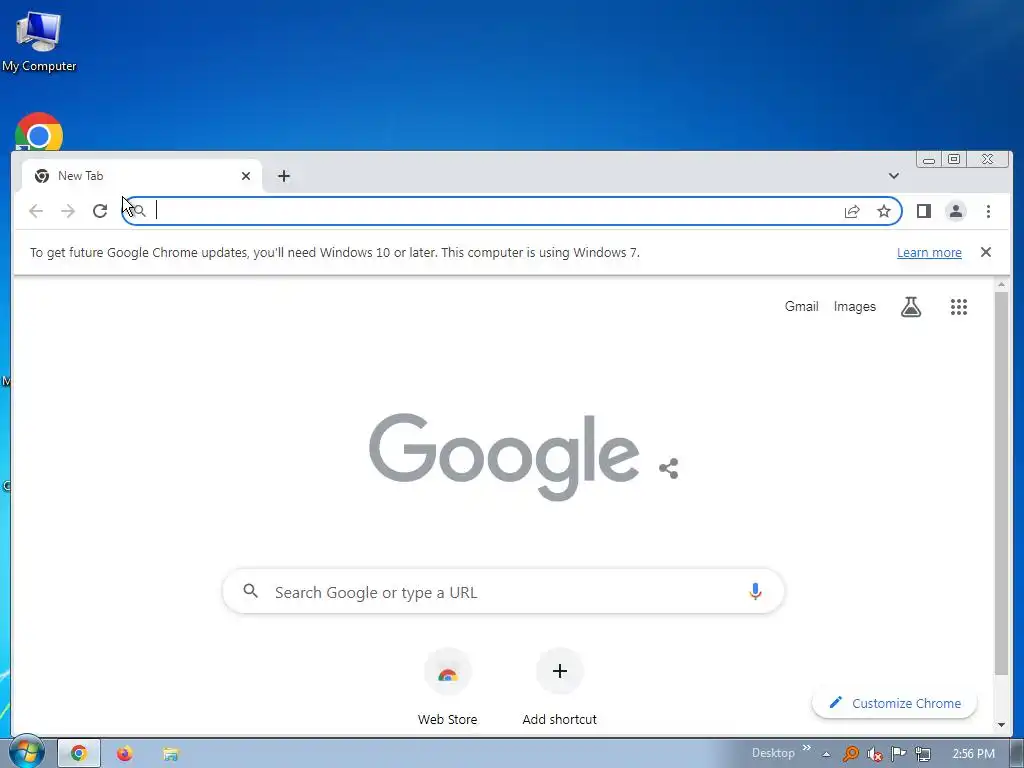Click the Add shortcut button

[559, 688]
